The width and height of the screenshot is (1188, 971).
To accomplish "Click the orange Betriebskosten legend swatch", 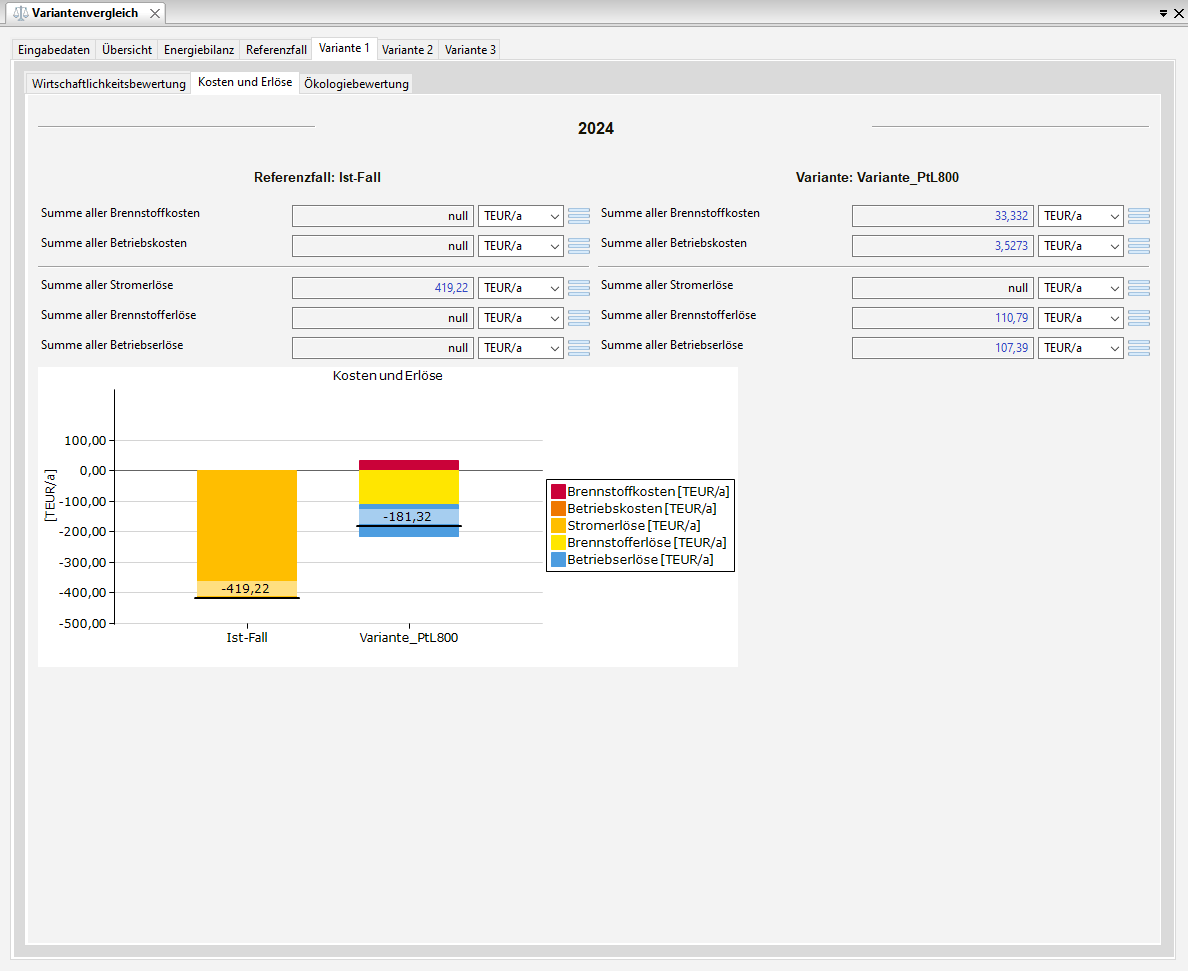I will point(558,509).
